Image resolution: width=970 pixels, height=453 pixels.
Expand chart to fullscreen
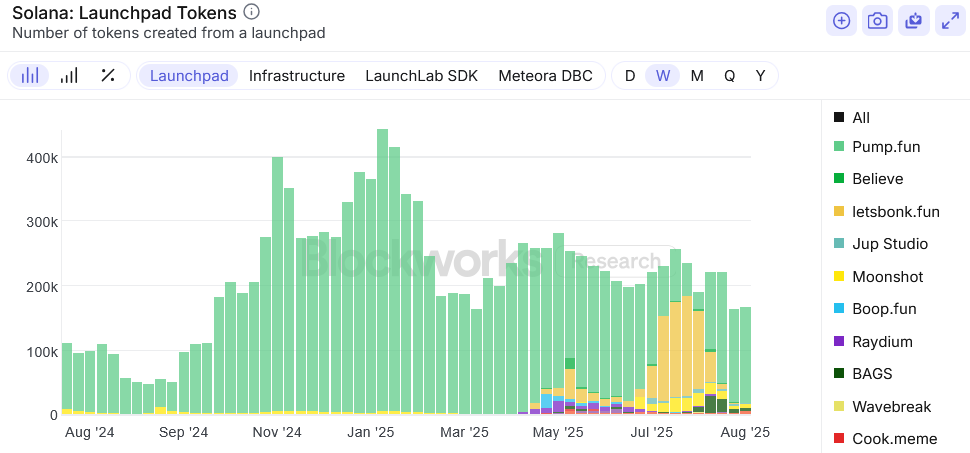click(950, 21)
